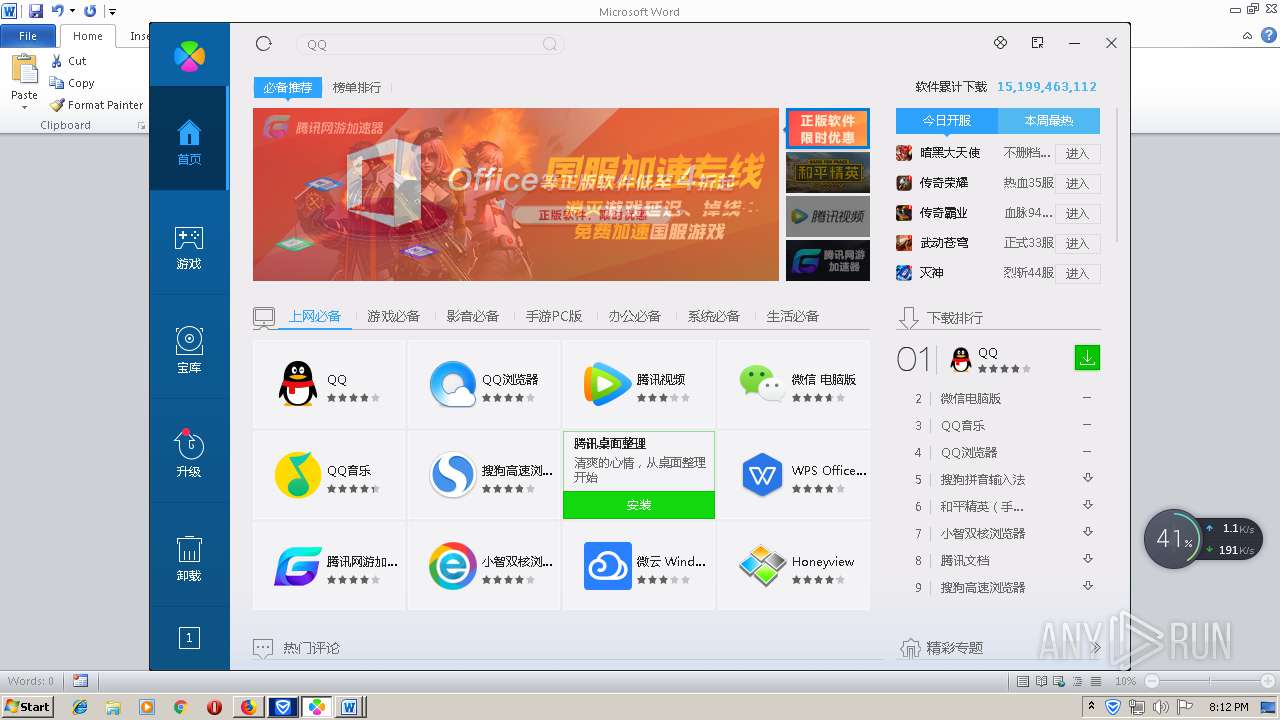
Task: Switch to the 必备推荐 tab
Action: [x=288, y=88]
